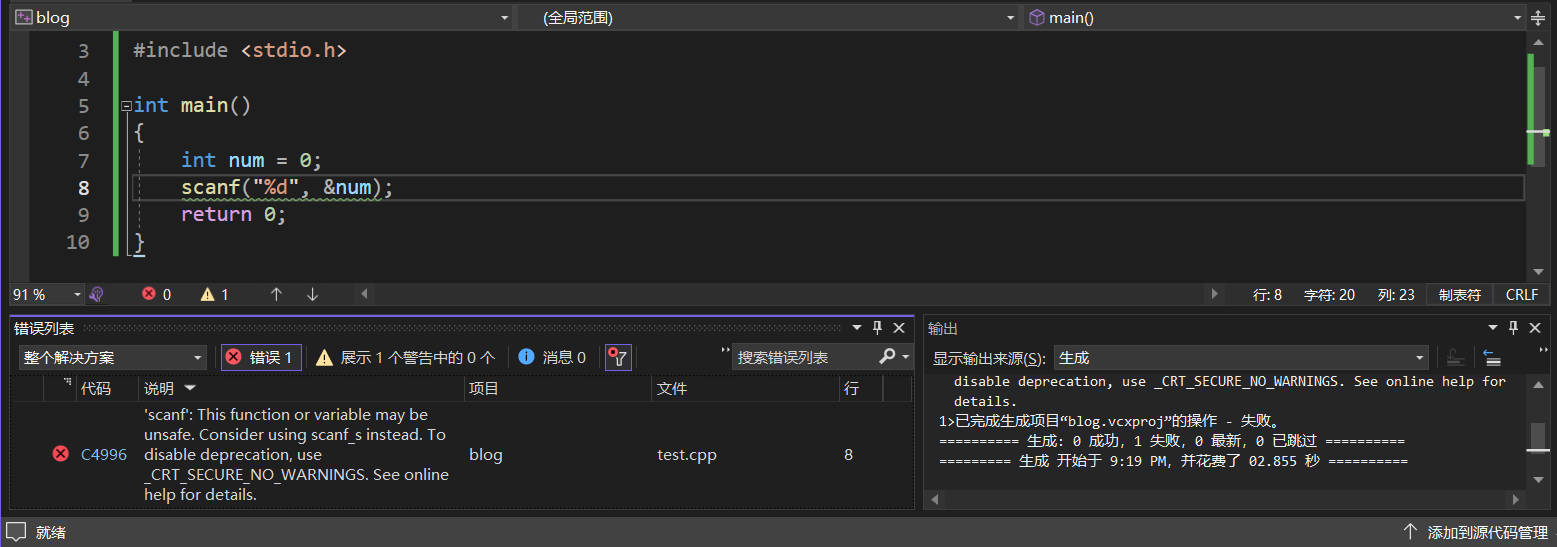Close the 错误列表 panel
1557x547 pixels.
(x=898, y=328)
